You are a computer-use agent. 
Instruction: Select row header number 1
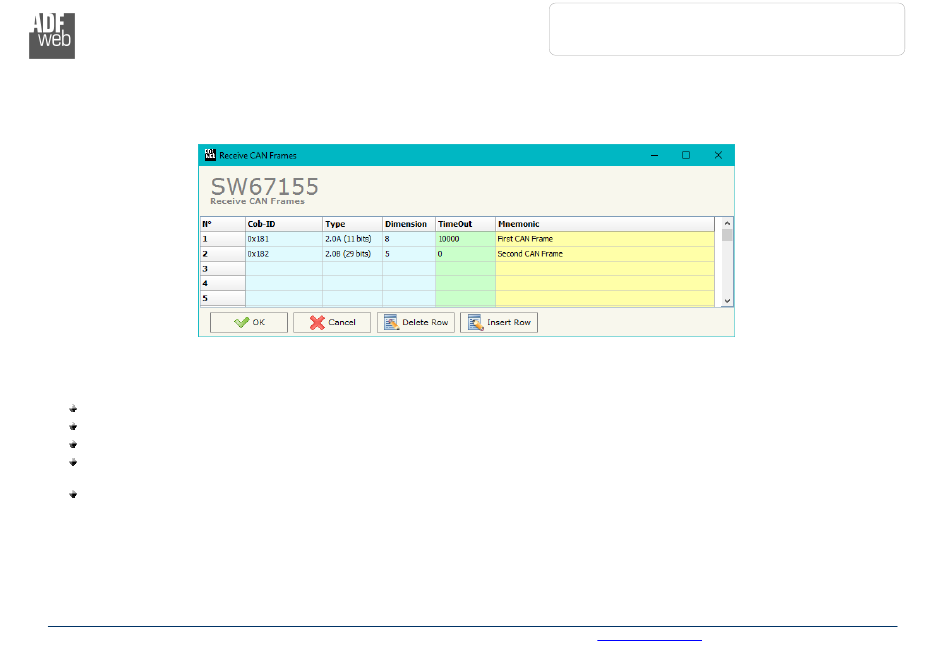tap(222, 239)
